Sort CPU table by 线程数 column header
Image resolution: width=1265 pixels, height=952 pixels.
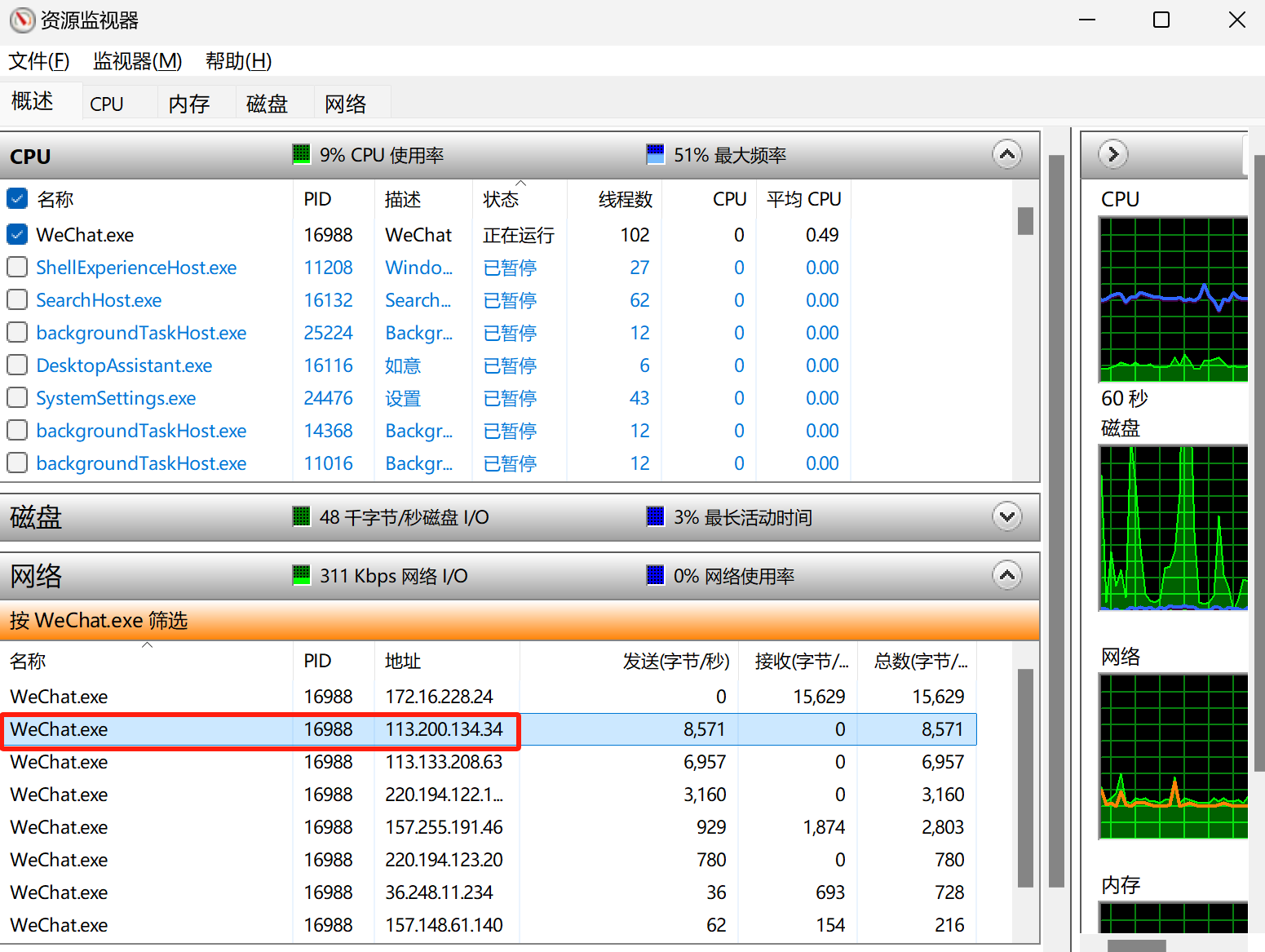[x=614, y=199]
